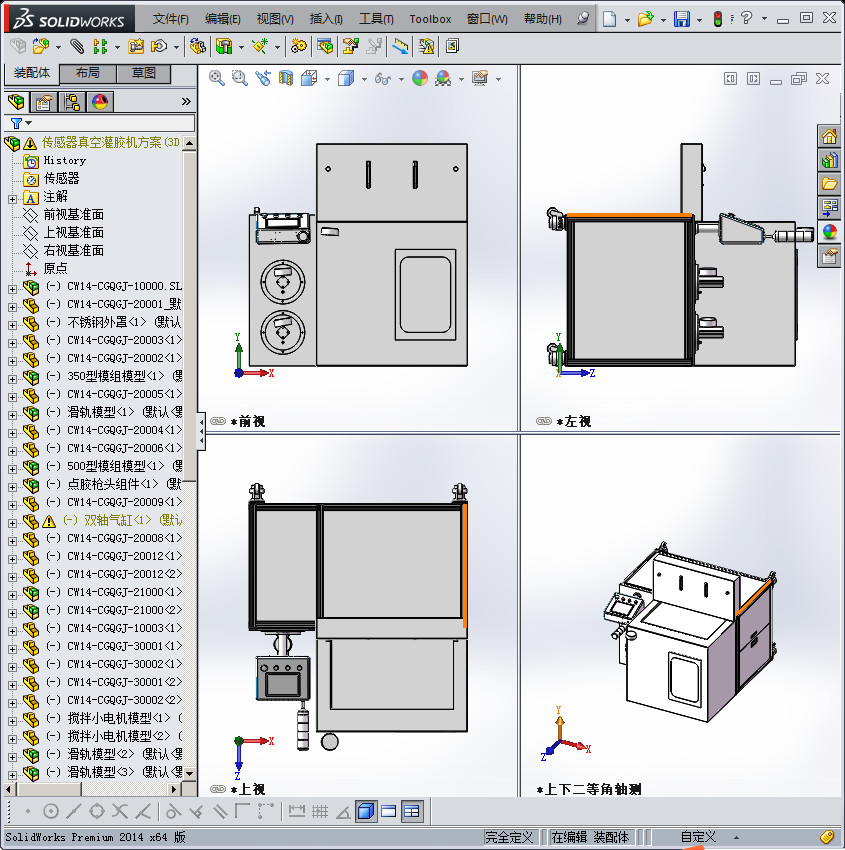The image size is (845, 850).
Task: Switch to the 布局 tab
Action: click(87, 73)
